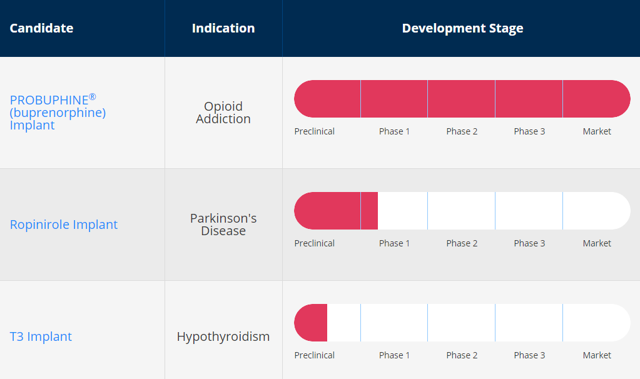Open the Ropinirole Implant link
Viewport: 640px width, 379px height.
(64, 224)
